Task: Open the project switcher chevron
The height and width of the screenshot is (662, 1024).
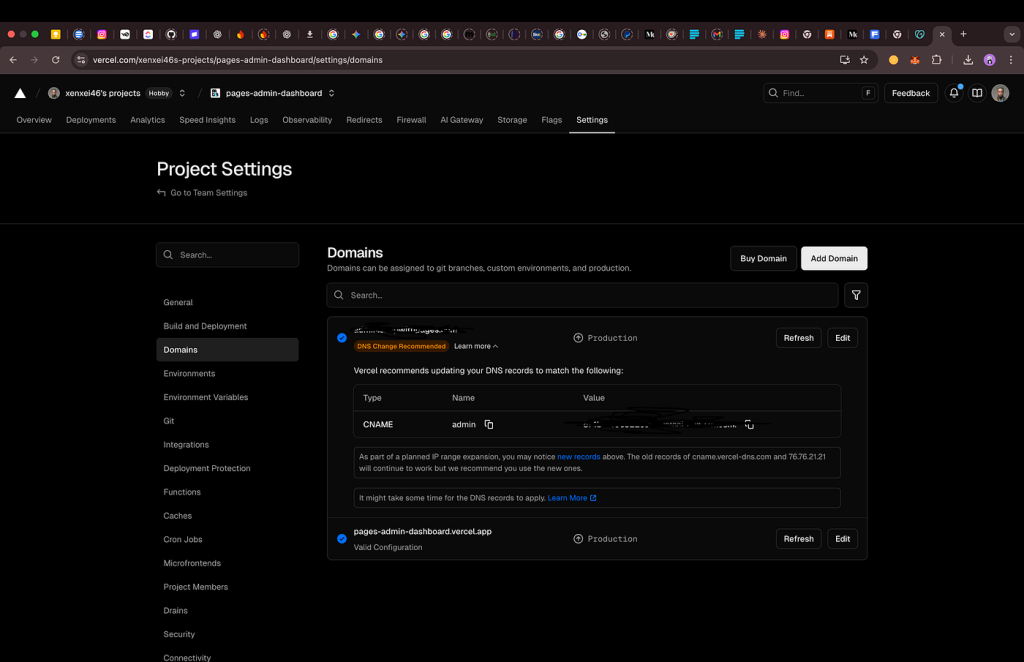Action: coord(332,93)
